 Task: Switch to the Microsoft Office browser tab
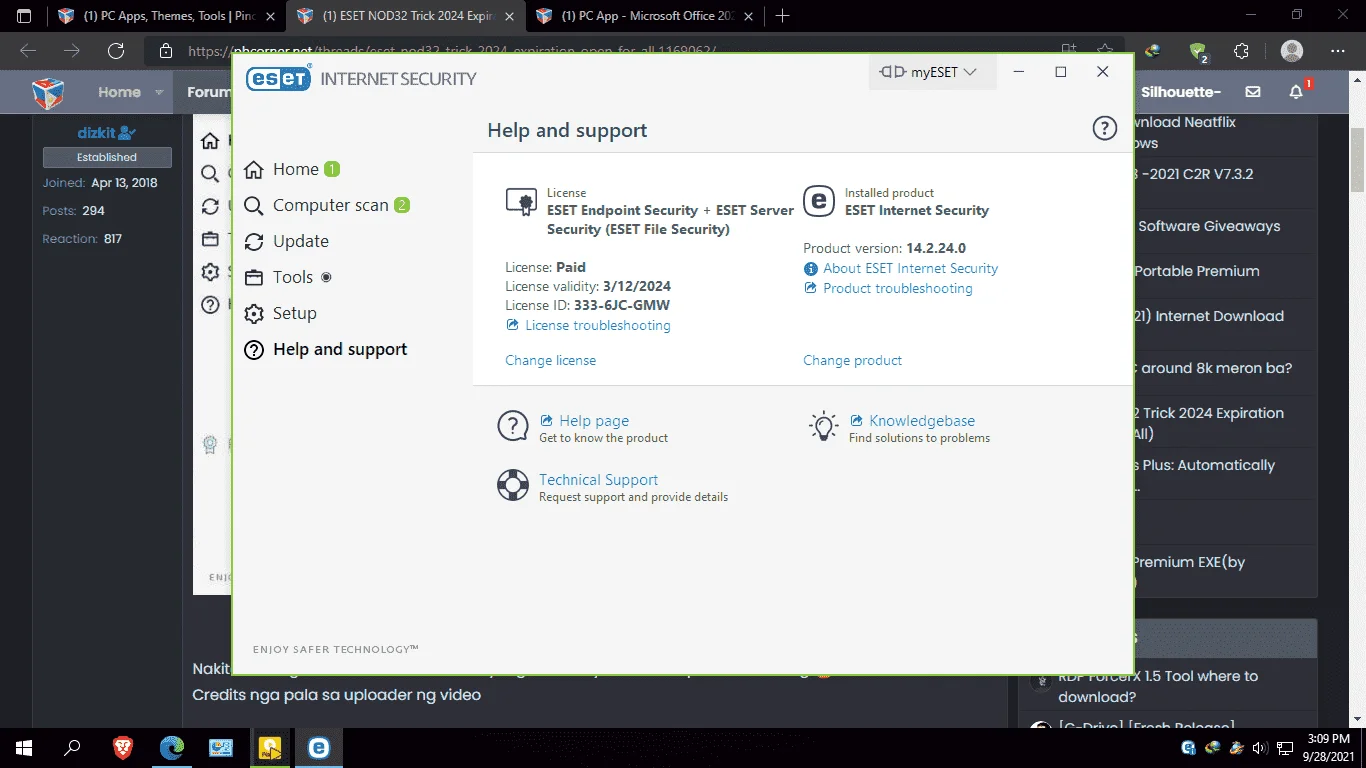[646, 16]
